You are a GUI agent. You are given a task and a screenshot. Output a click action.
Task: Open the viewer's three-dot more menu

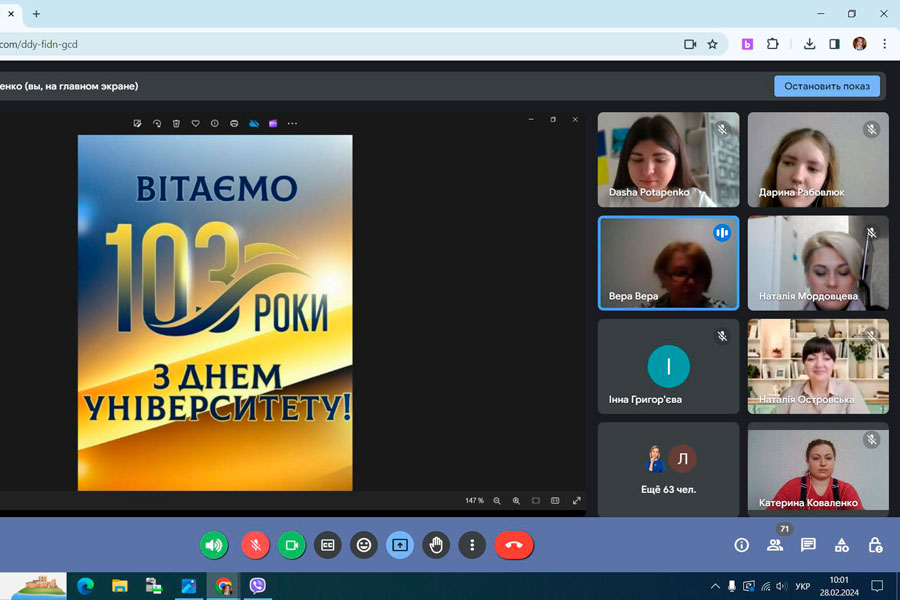tap(293, 123)
